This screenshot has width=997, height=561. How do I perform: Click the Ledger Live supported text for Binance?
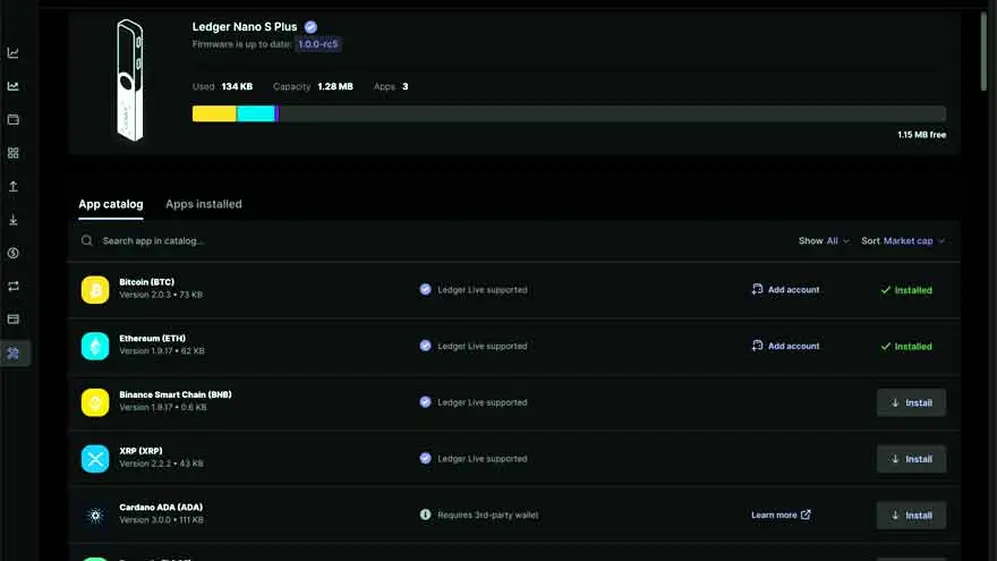[x=482, y=403]
